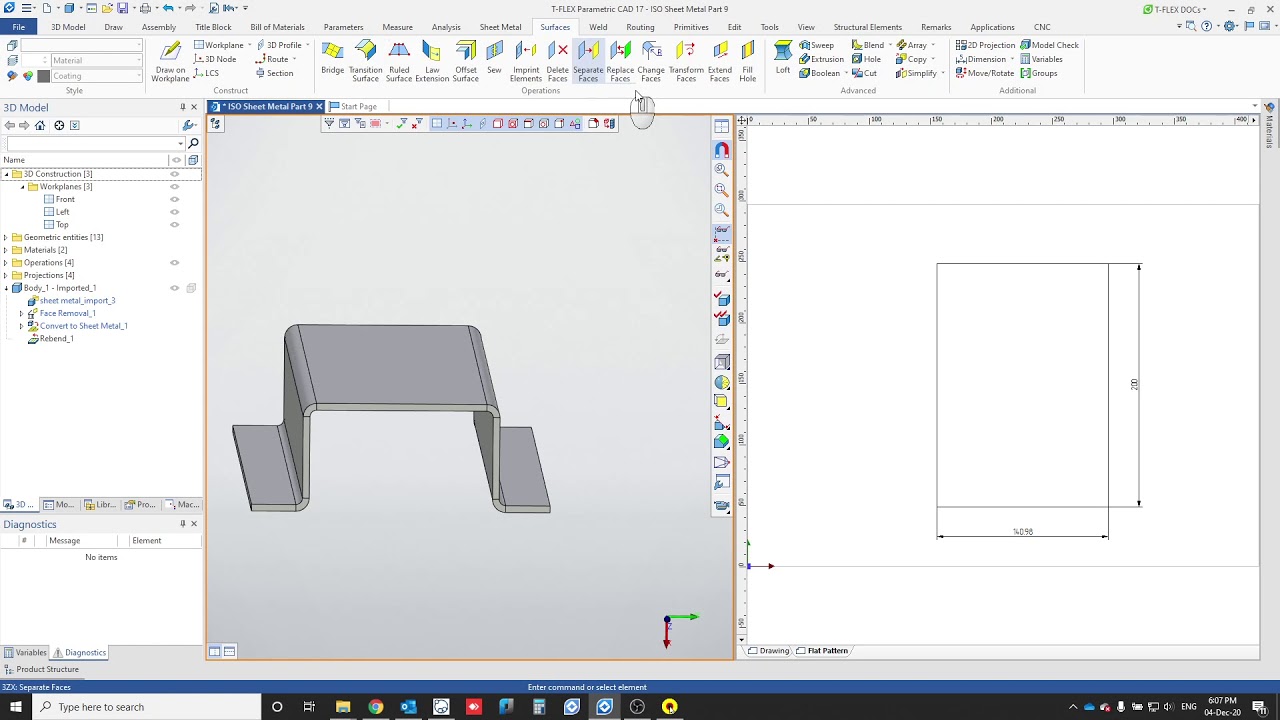This screenshot has width=1280, height=720.
Task: Close the ISO Sheet Metal Part 9 tab
Action: (x=320, y=106)
